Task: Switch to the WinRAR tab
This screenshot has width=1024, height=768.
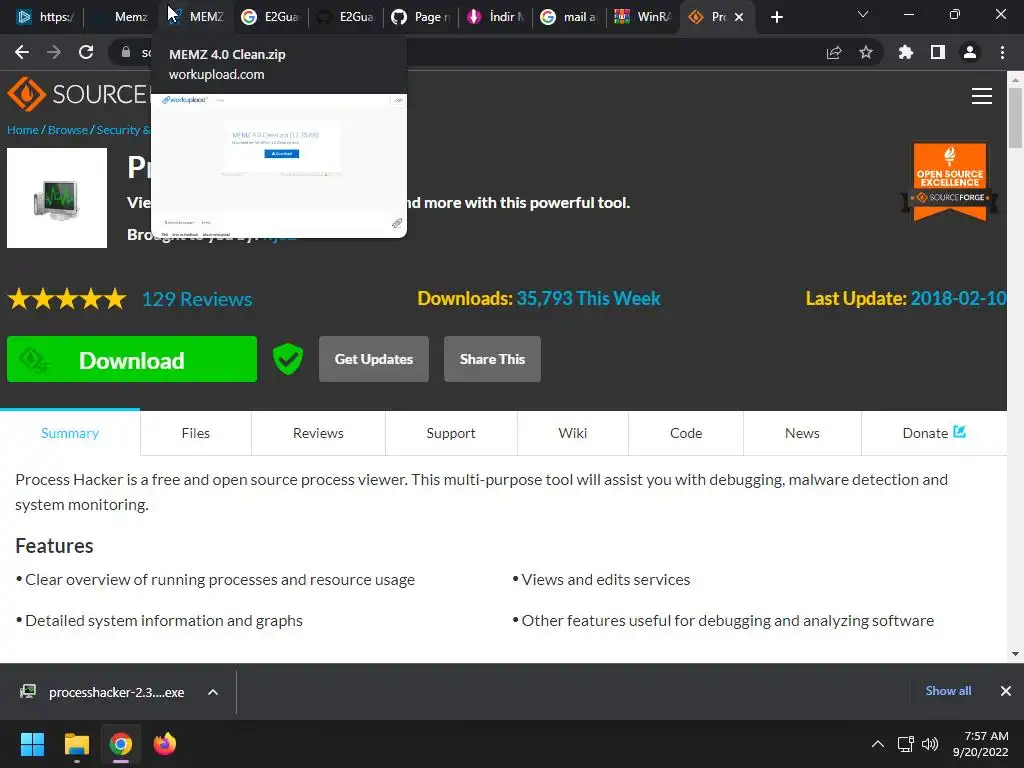Action: point(643,17)
